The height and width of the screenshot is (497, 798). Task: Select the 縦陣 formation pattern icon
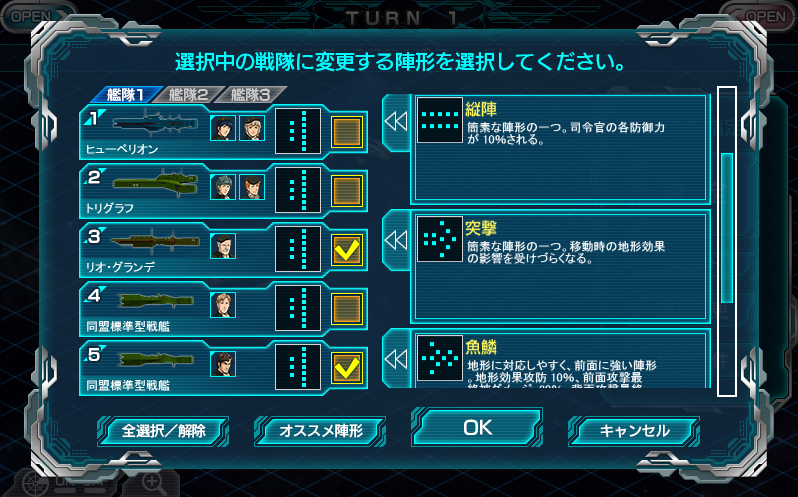[x=440, y=120]
